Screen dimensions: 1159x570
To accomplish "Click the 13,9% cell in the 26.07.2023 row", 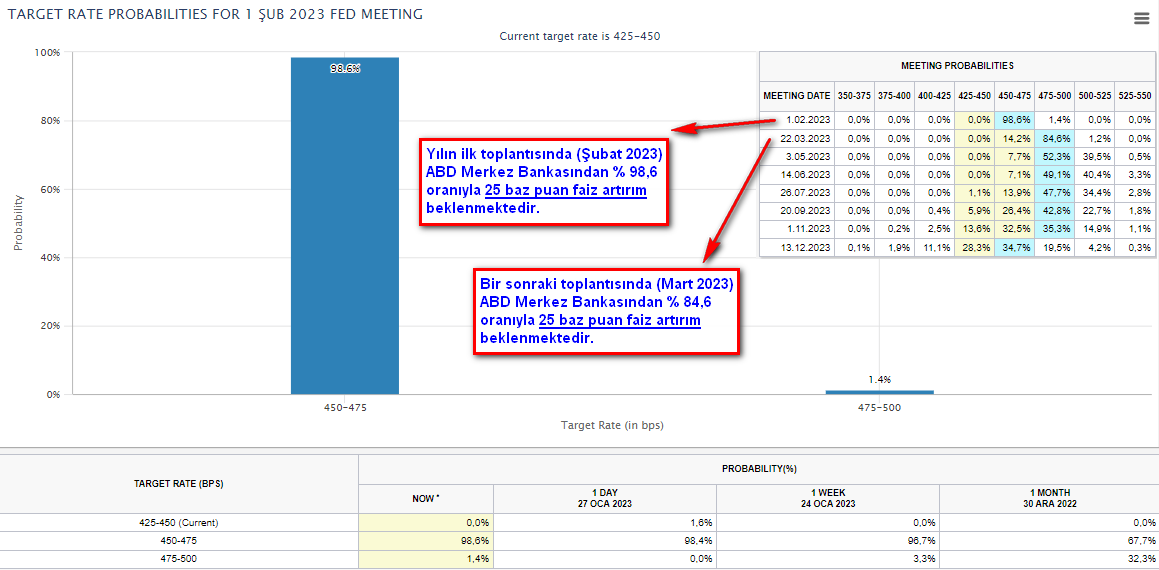I will pos(1014,193).
